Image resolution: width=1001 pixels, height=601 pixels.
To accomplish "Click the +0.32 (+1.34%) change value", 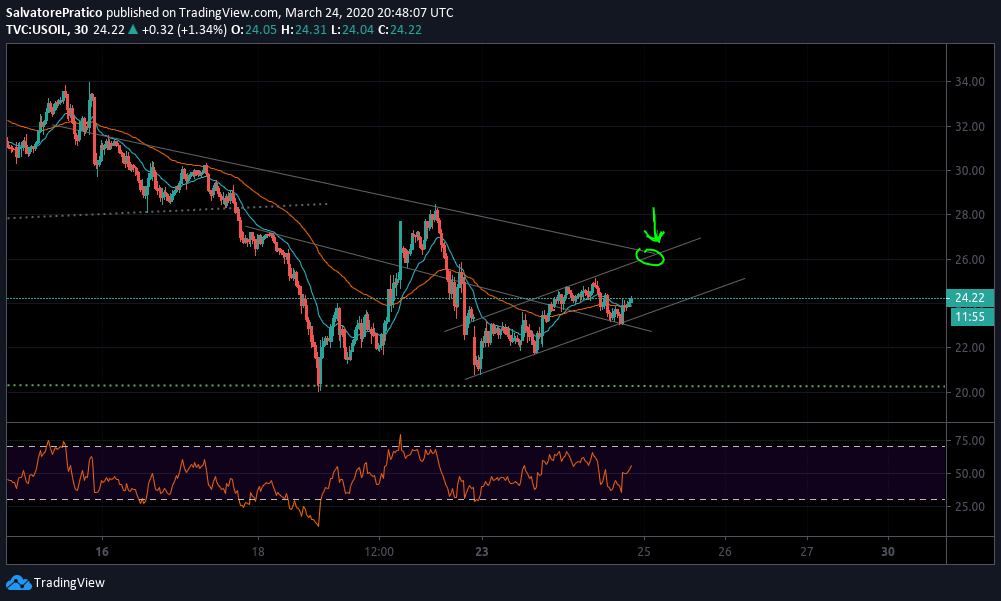I will point(184,29).
